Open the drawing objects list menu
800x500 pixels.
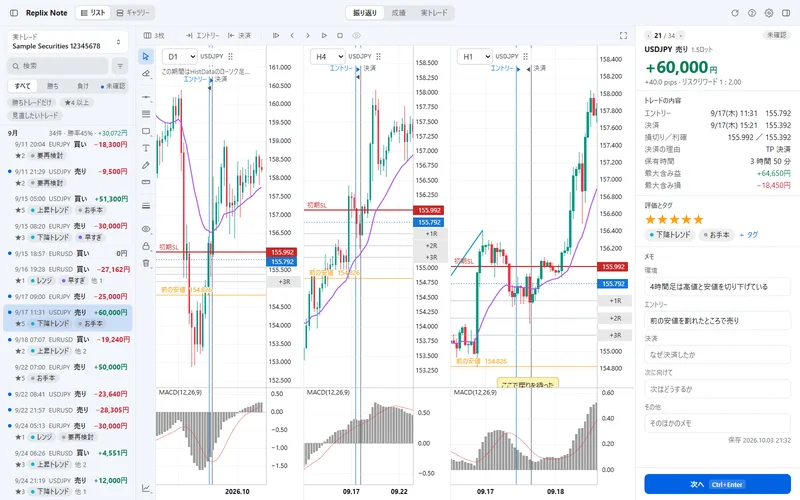click(146, 206)
